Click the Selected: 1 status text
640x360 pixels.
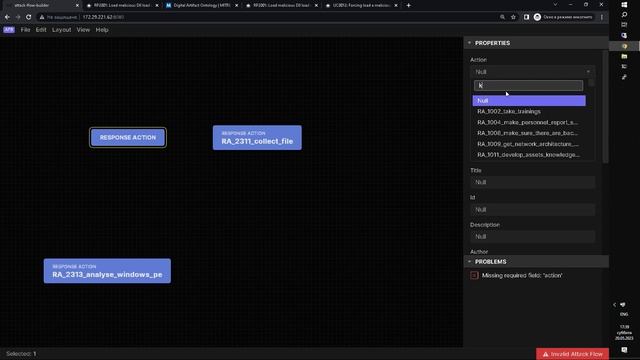tap(21, 354)
